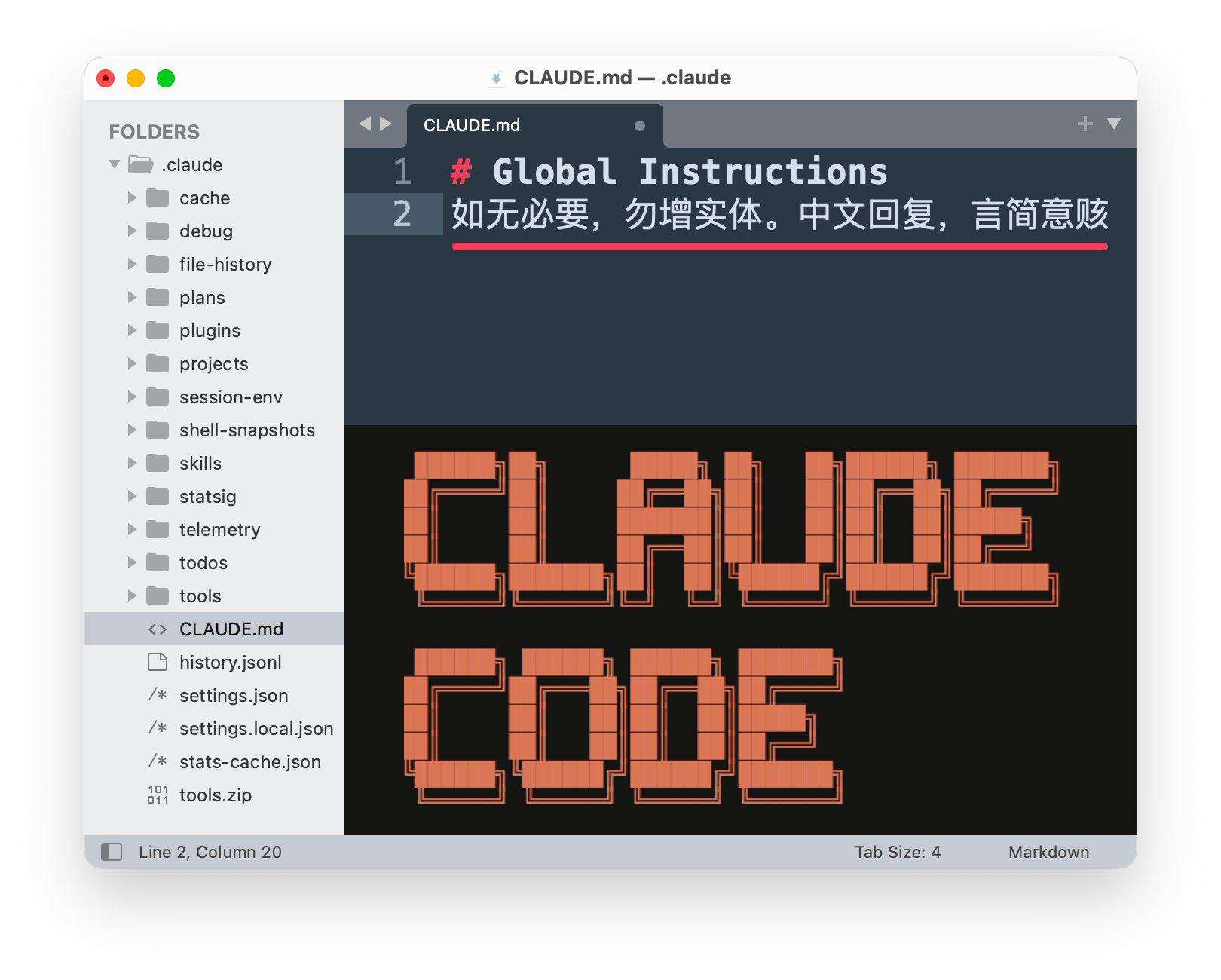
Task: Click the Line 2, Column 20 indicator
Action: [210, 852]
